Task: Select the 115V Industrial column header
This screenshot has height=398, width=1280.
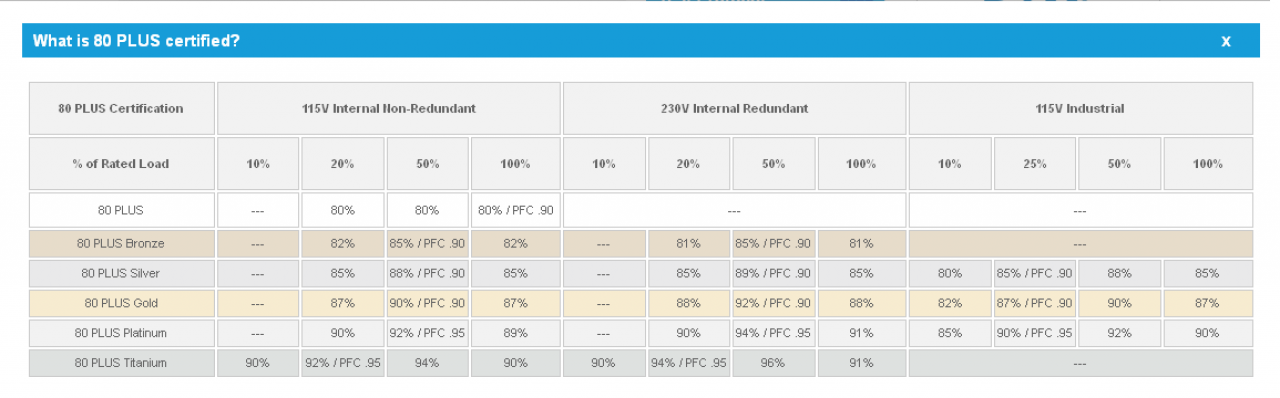Action: pos(1080,108)
